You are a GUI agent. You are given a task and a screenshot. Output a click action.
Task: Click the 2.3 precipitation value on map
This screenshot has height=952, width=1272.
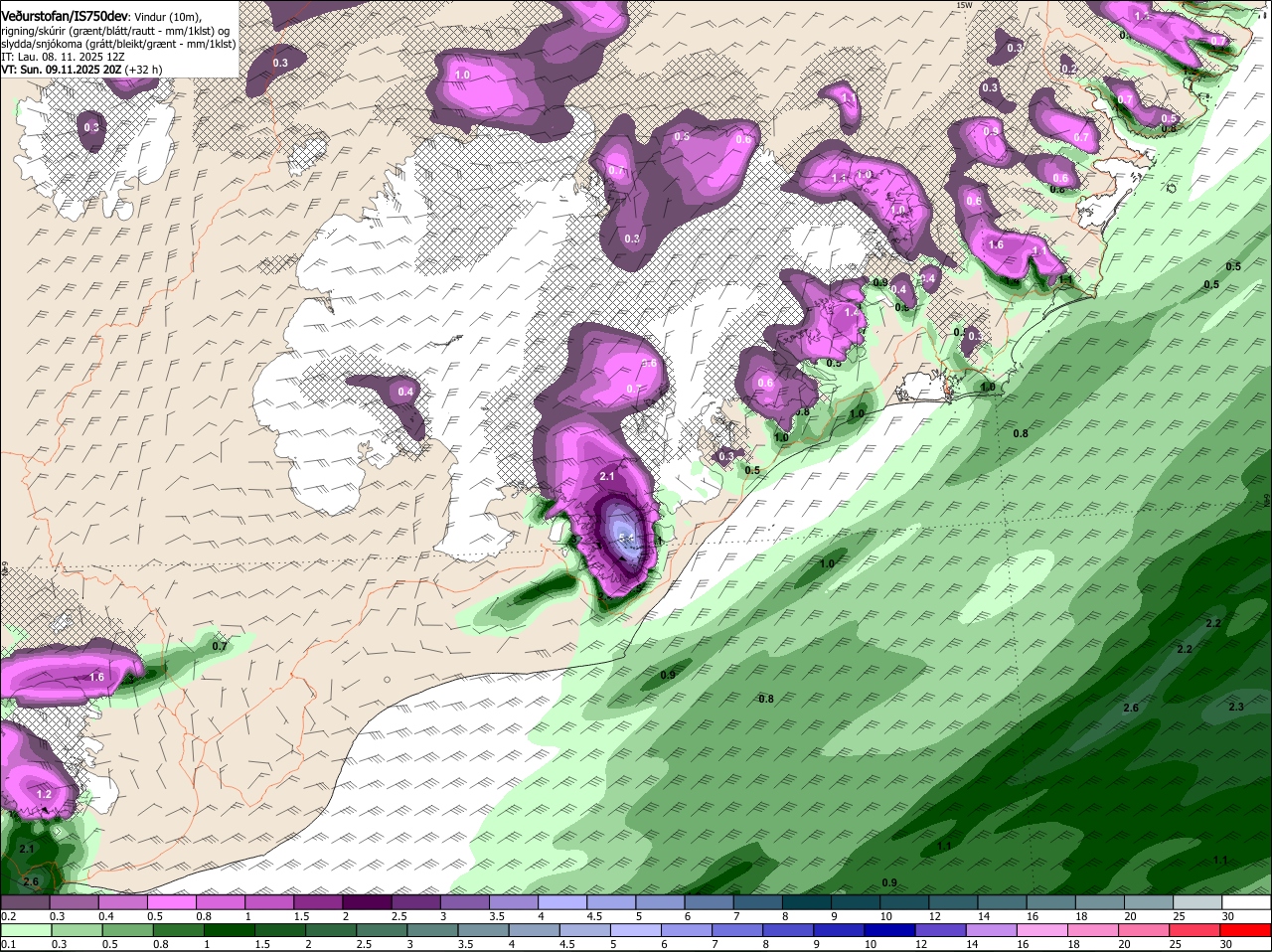tap(1236, 707)
